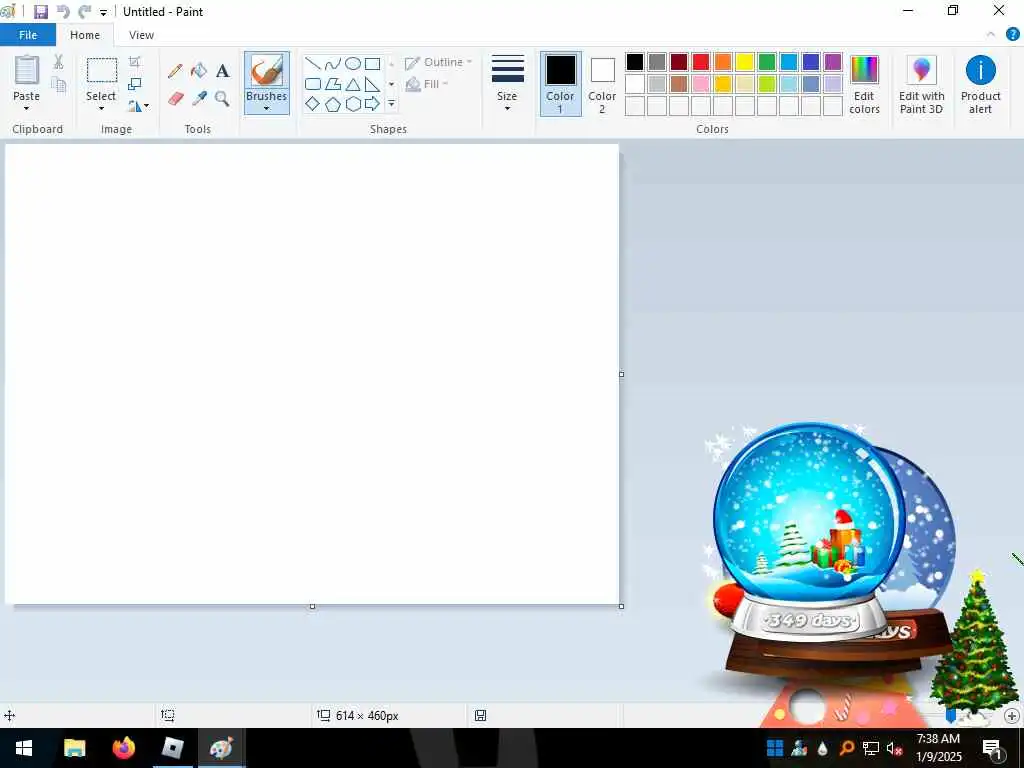Image resolution: width=1024 pixels, height=768 pixels.
Task: Select the Pencil tool
Action: [175, 71]
